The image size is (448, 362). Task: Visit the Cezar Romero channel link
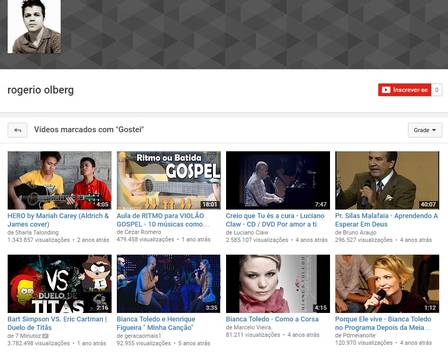click(x=142, y=232)
